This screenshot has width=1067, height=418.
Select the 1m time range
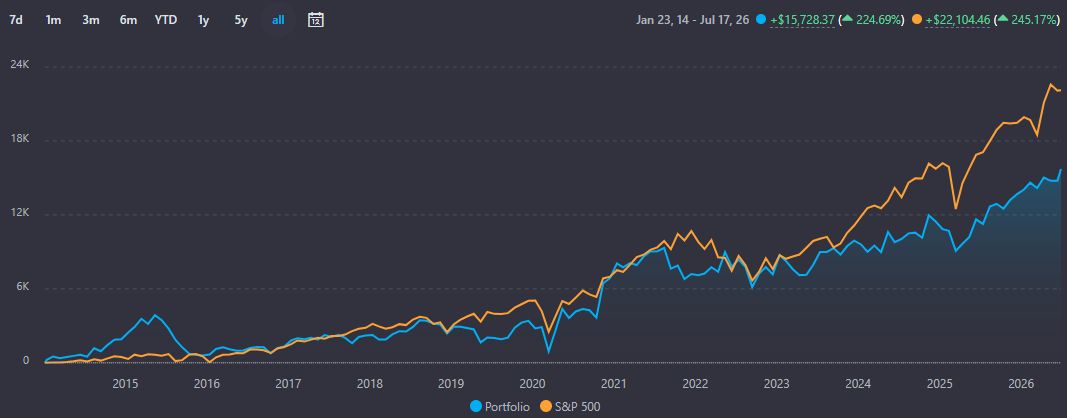click(53, 20)
